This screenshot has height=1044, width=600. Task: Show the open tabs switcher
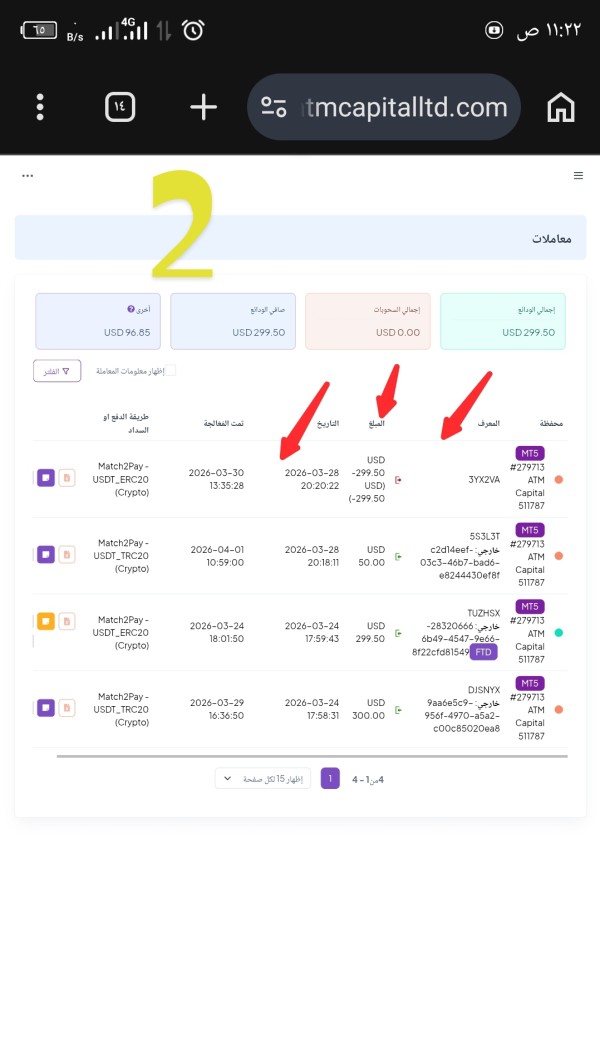[x=120, y=108]
